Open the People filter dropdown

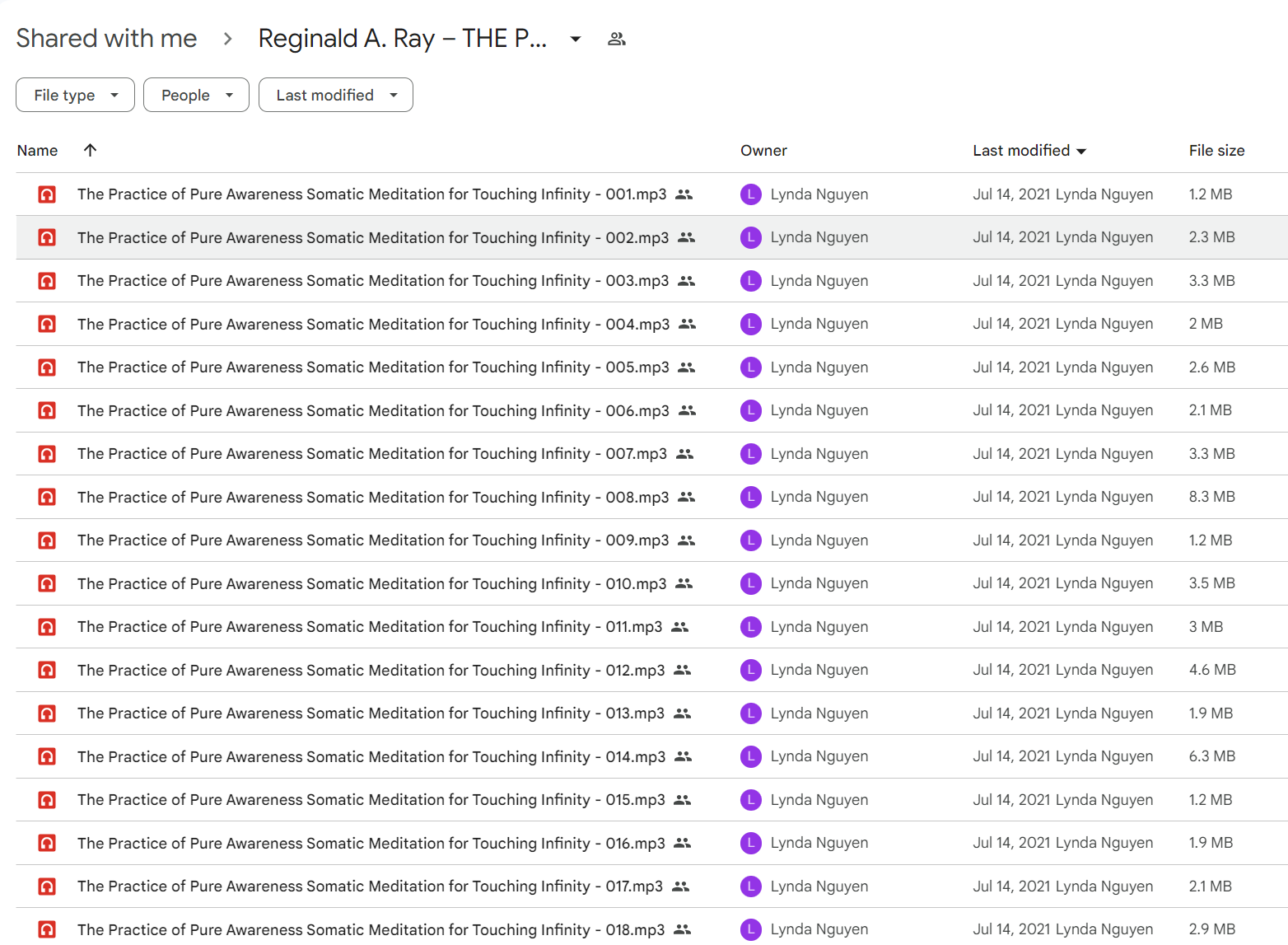click(x=196, y=95)
